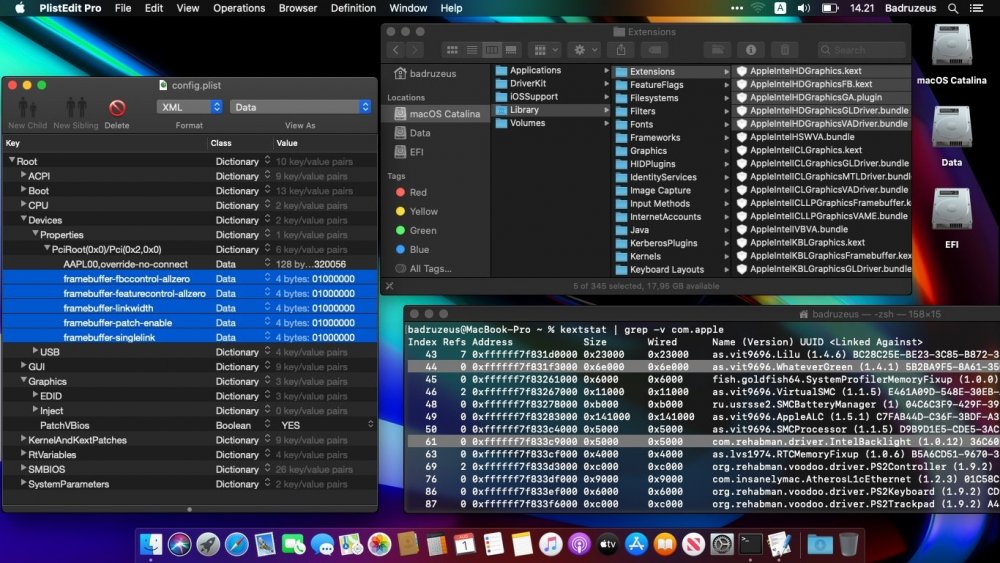1000x563 pixels.
Task: Switch Finder to column view
Action: pos(492,50)
